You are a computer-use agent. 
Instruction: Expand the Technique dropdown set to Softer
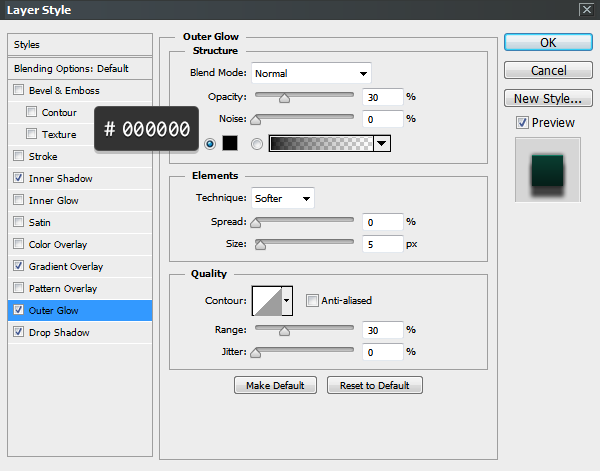(x=283, y=198)
